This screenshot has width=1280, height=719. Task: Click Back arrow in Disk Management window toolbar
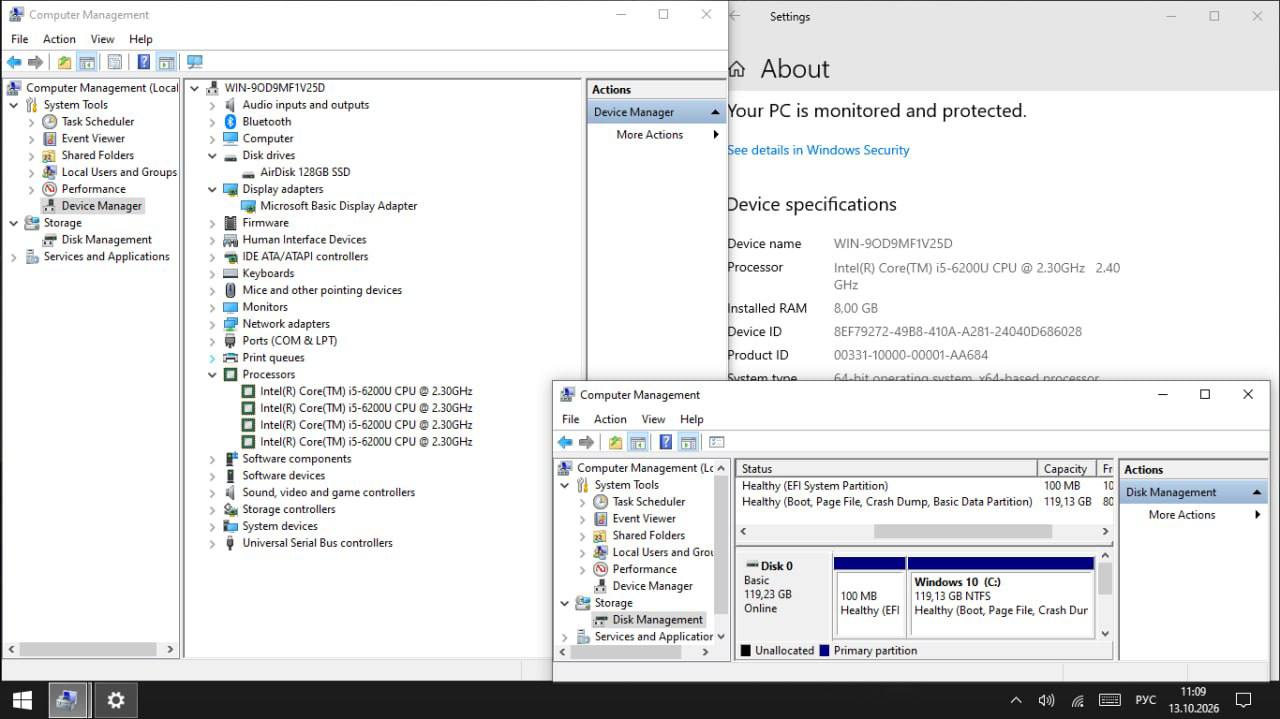(x=565, y=442)
